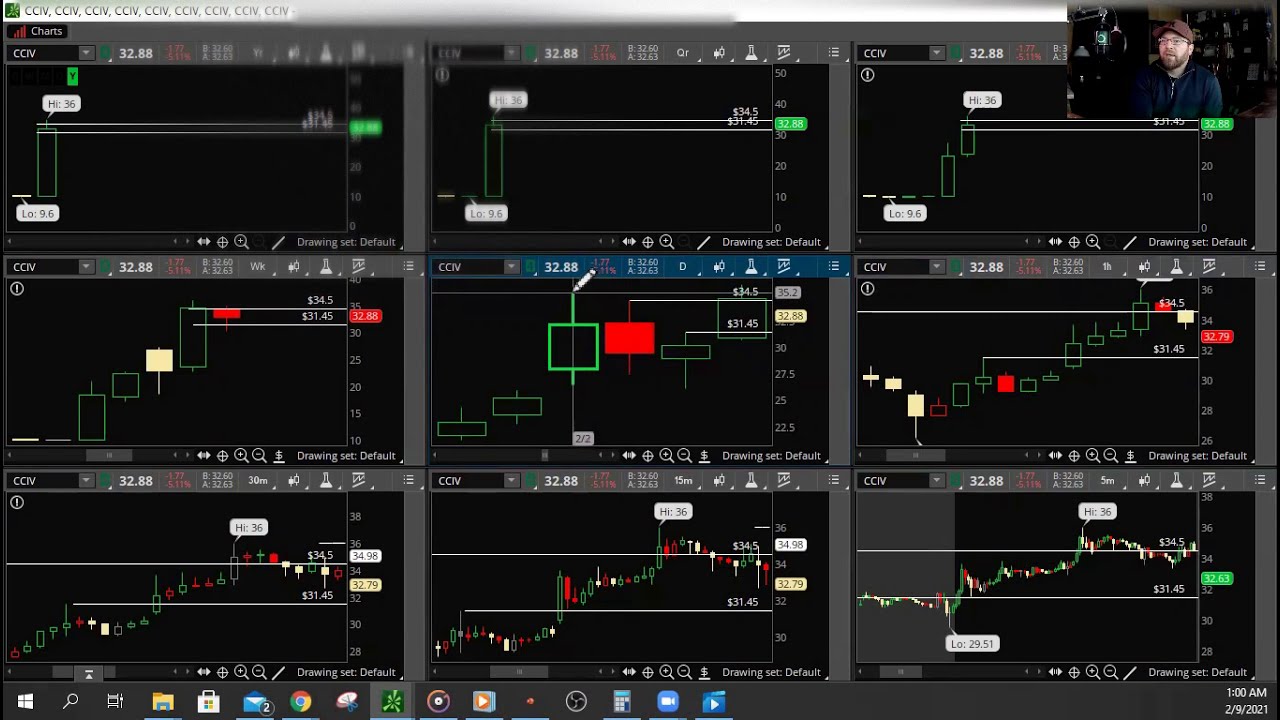The width and height of the screenshot is (1280, 720).
Task: Open the hamburger menu on the D chart
Action: pos(834,267)
